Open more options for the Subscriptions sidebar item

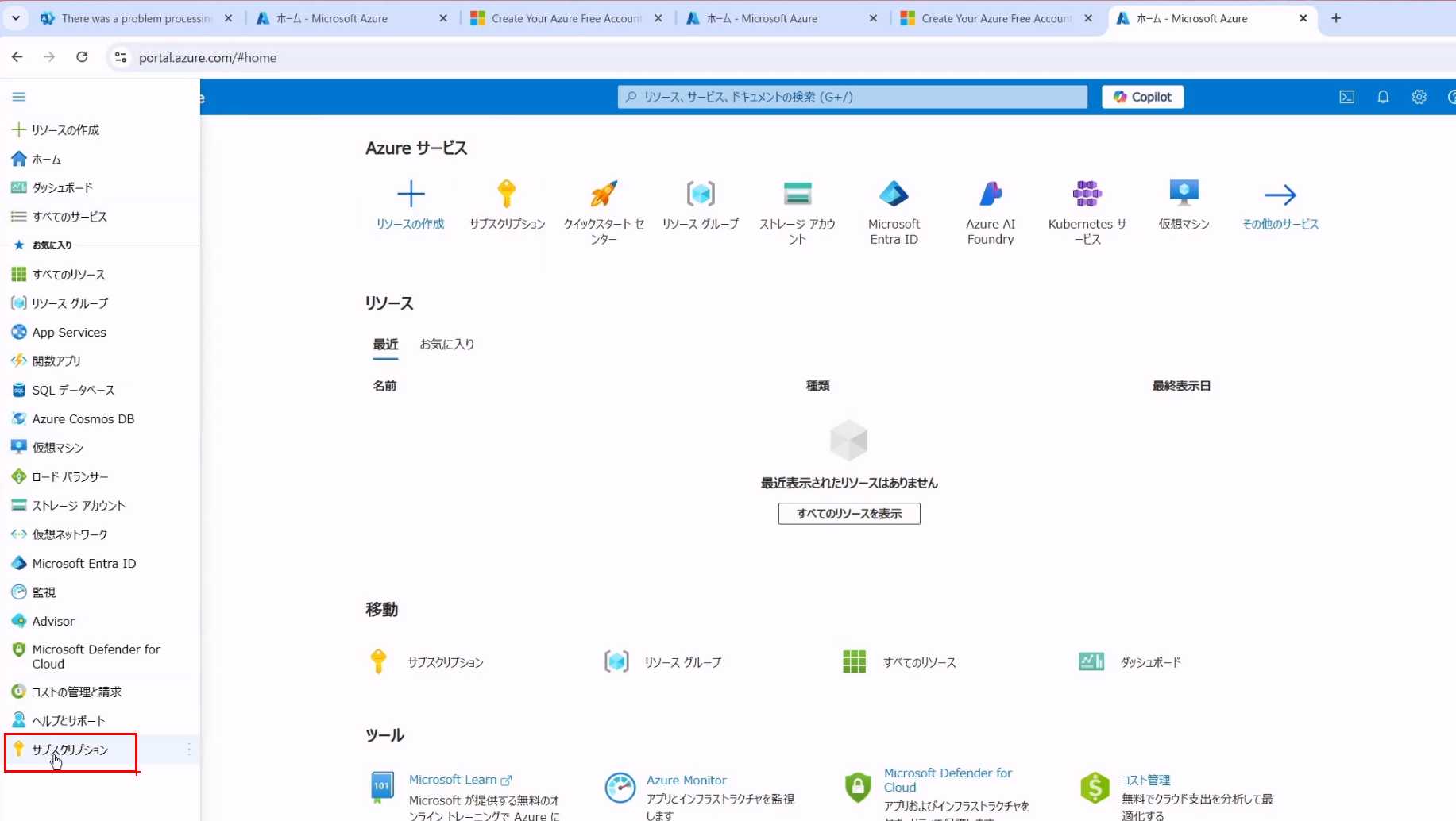click(x=189, y=750)
